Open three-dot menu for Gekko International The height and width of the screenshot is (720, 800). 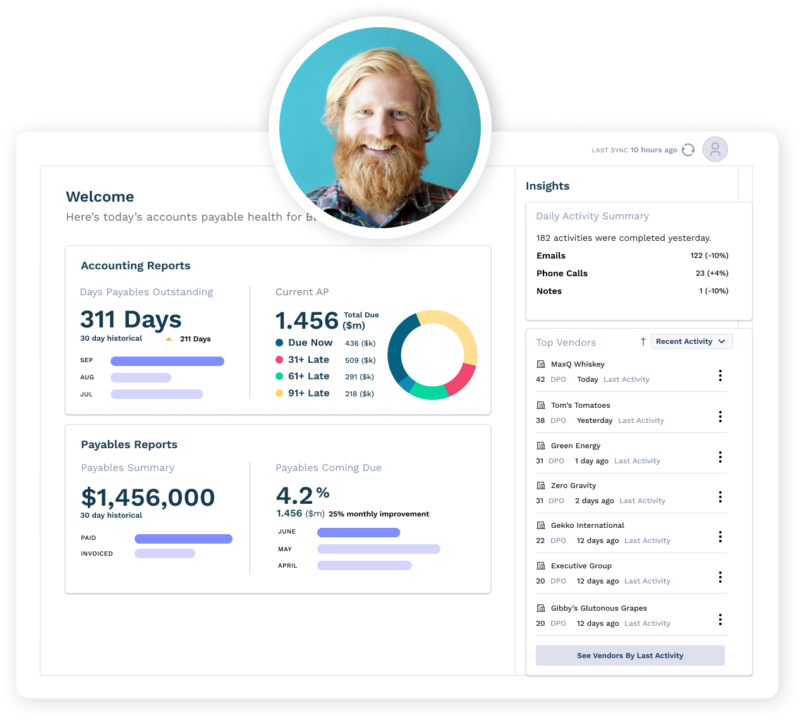[719, 537]
